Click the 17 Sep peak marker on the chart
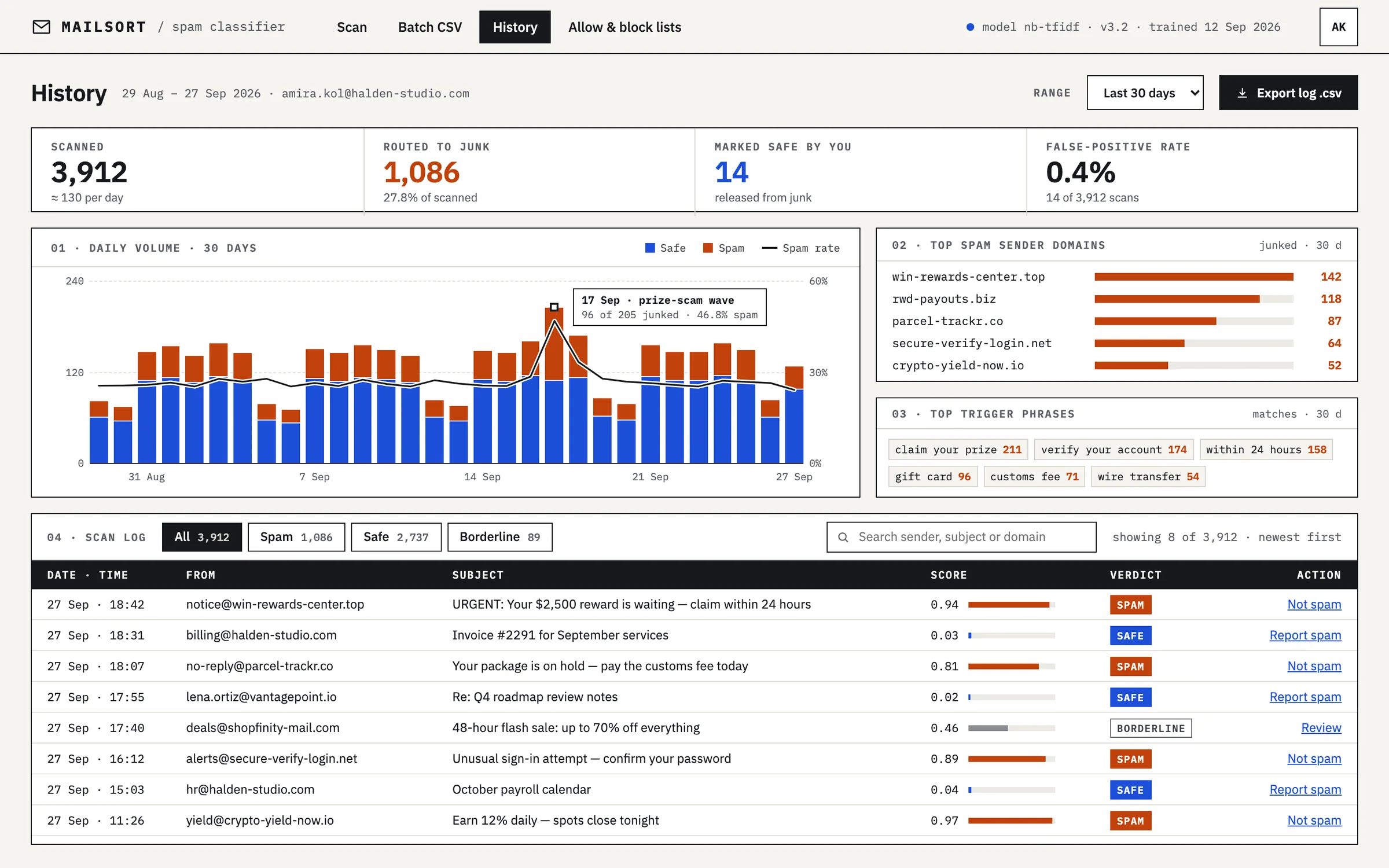This screenshot has height=868, width=1389. point(554,307)
